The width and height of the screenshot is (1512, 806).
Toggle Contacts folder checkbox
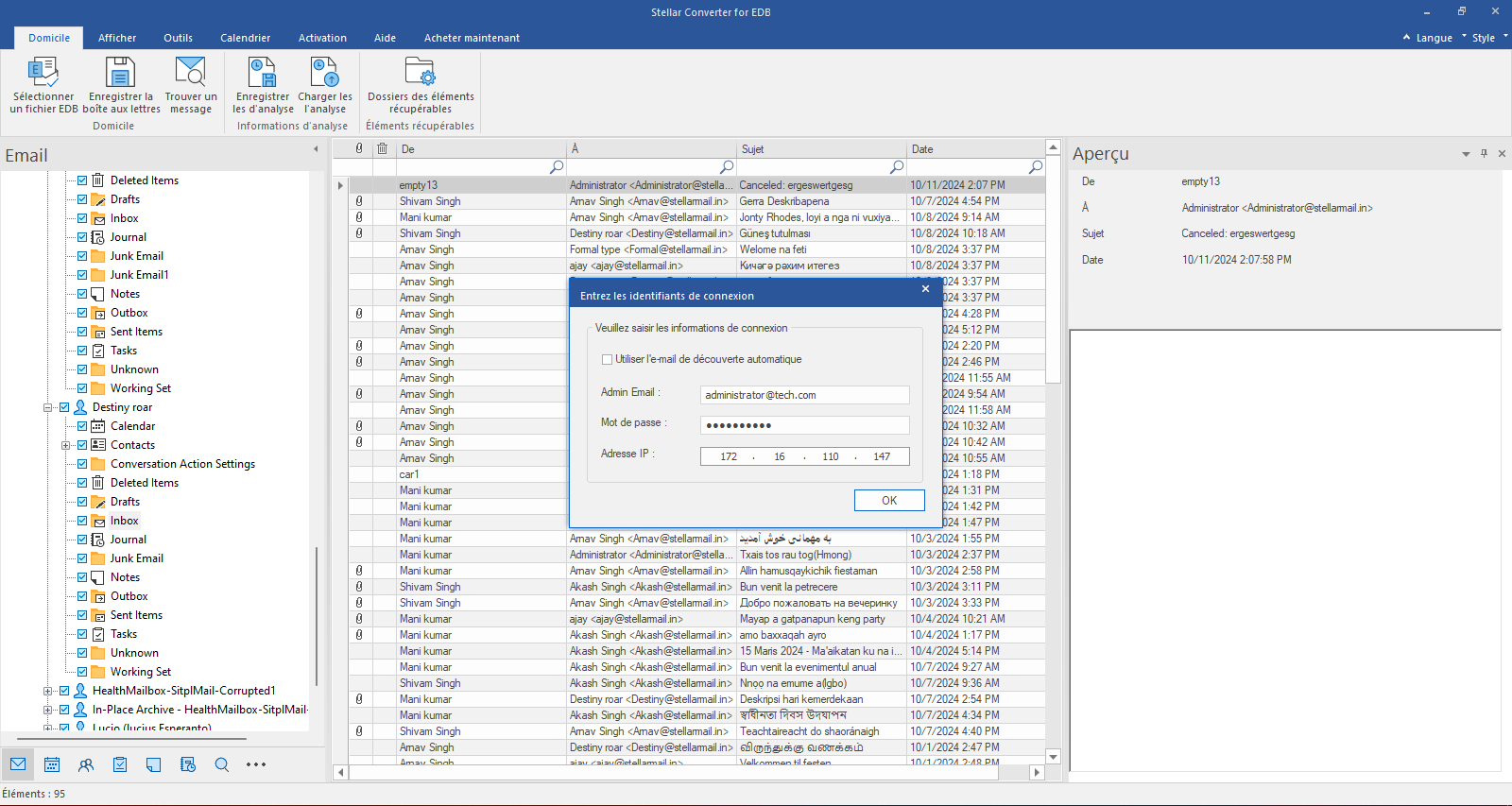pos(82,445)
